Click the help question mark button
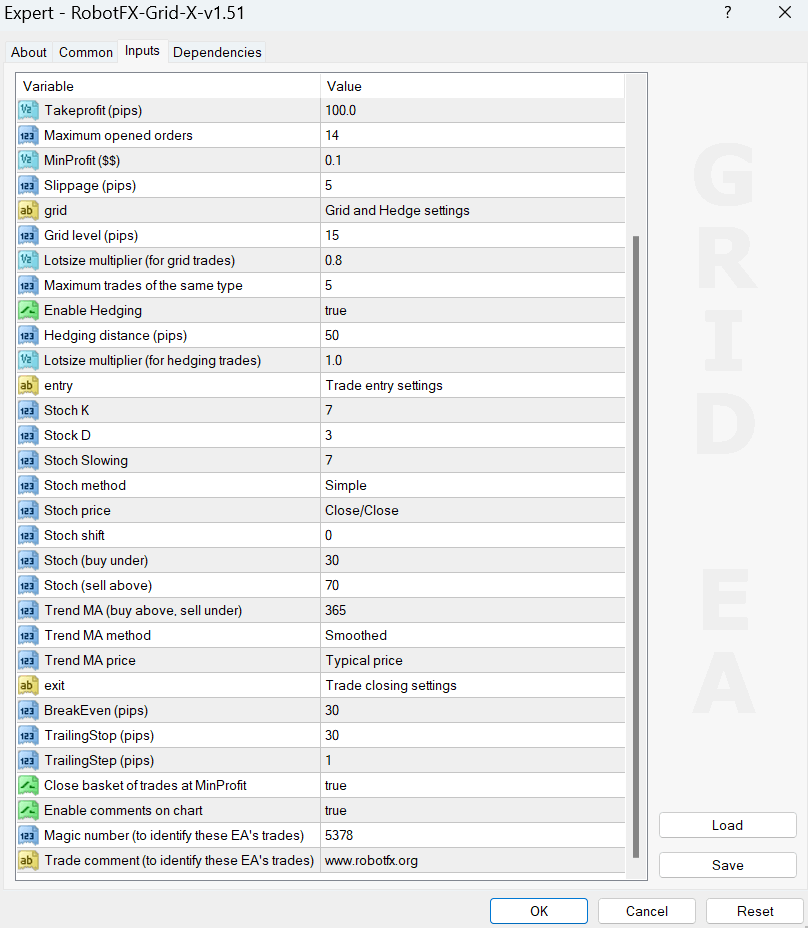Image resolution: width=808 pixels, height=928 pixels. tap(727, 12)
